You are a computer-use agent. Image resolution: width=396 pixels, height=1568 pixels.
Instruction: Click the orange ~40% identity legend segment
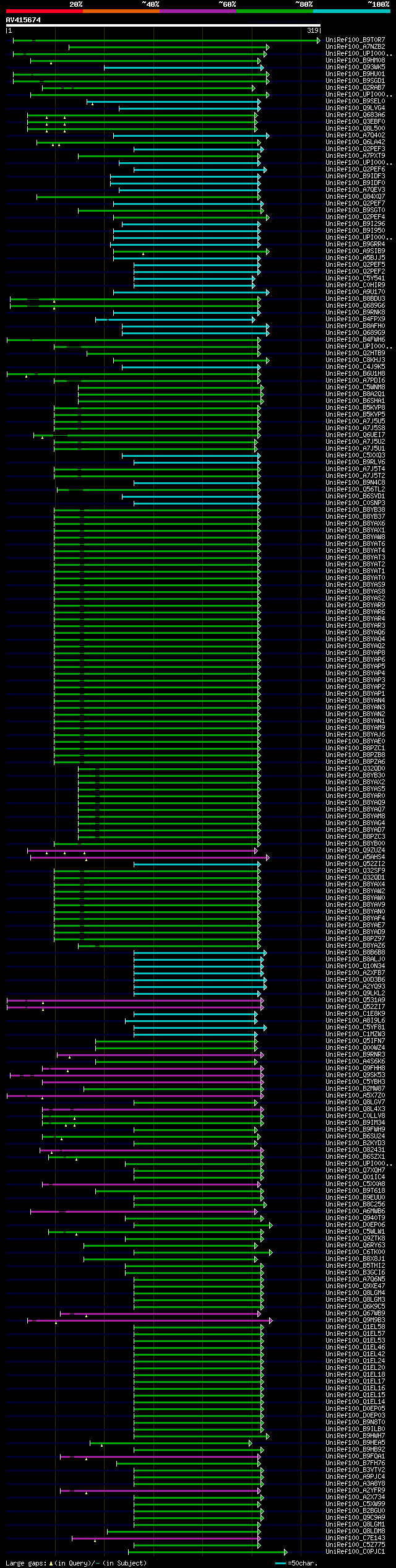(x=121, y=11)
